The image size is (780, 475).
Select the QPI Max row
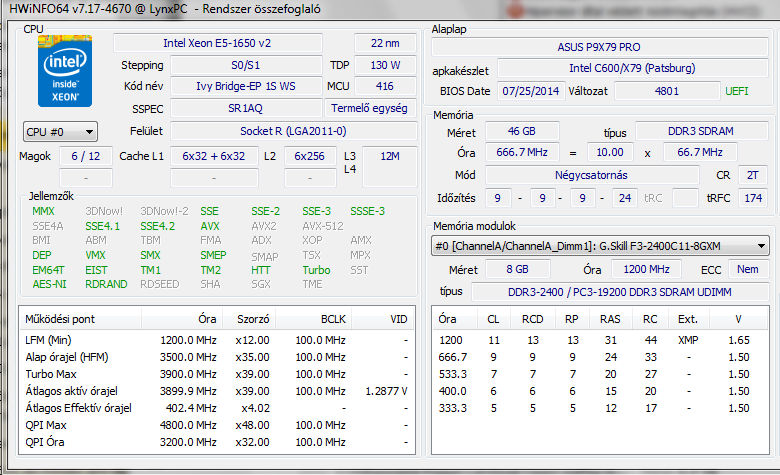tap(217, 425)
